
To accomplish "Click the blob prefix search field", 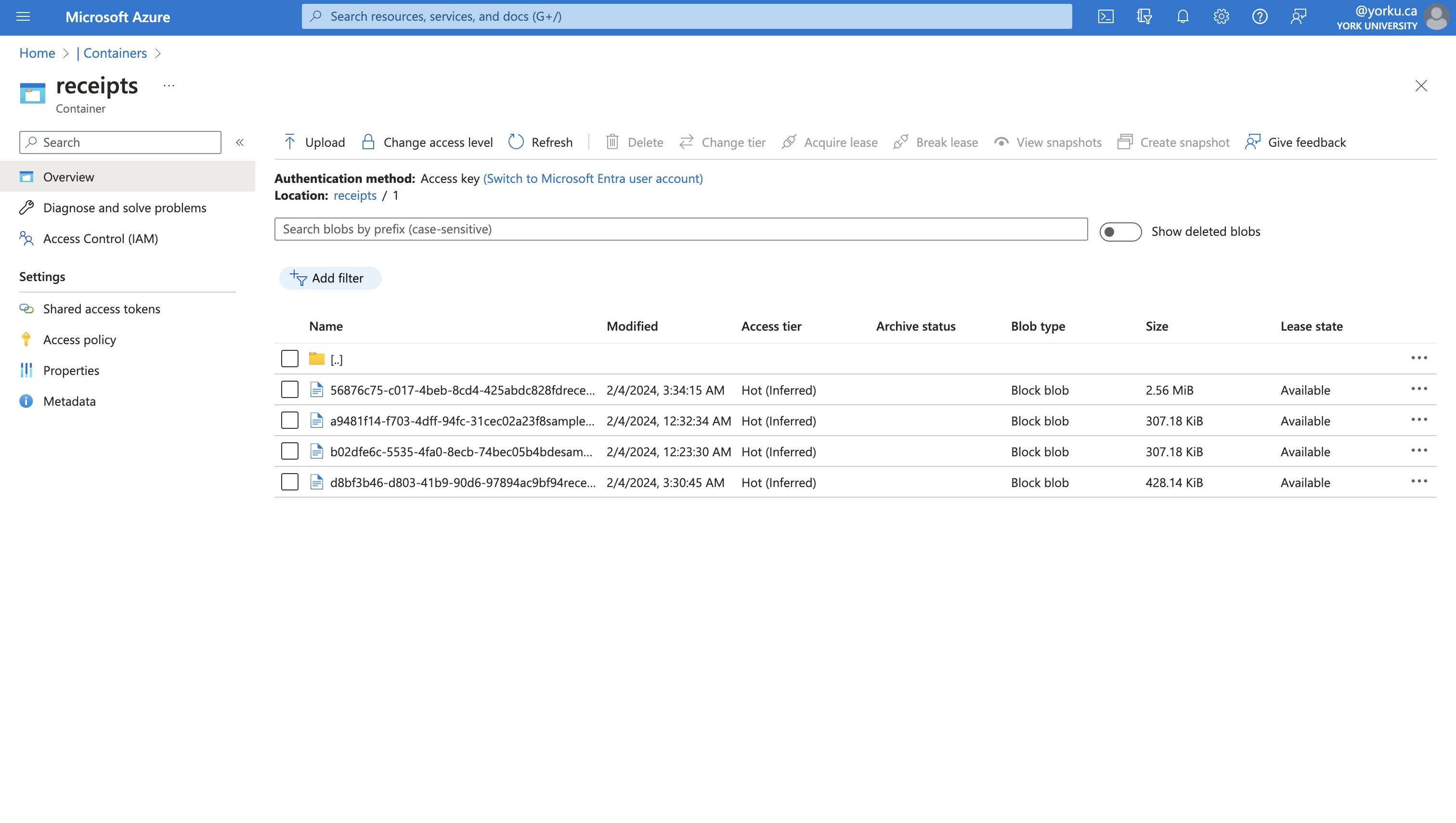I will [x=680, y=229].
